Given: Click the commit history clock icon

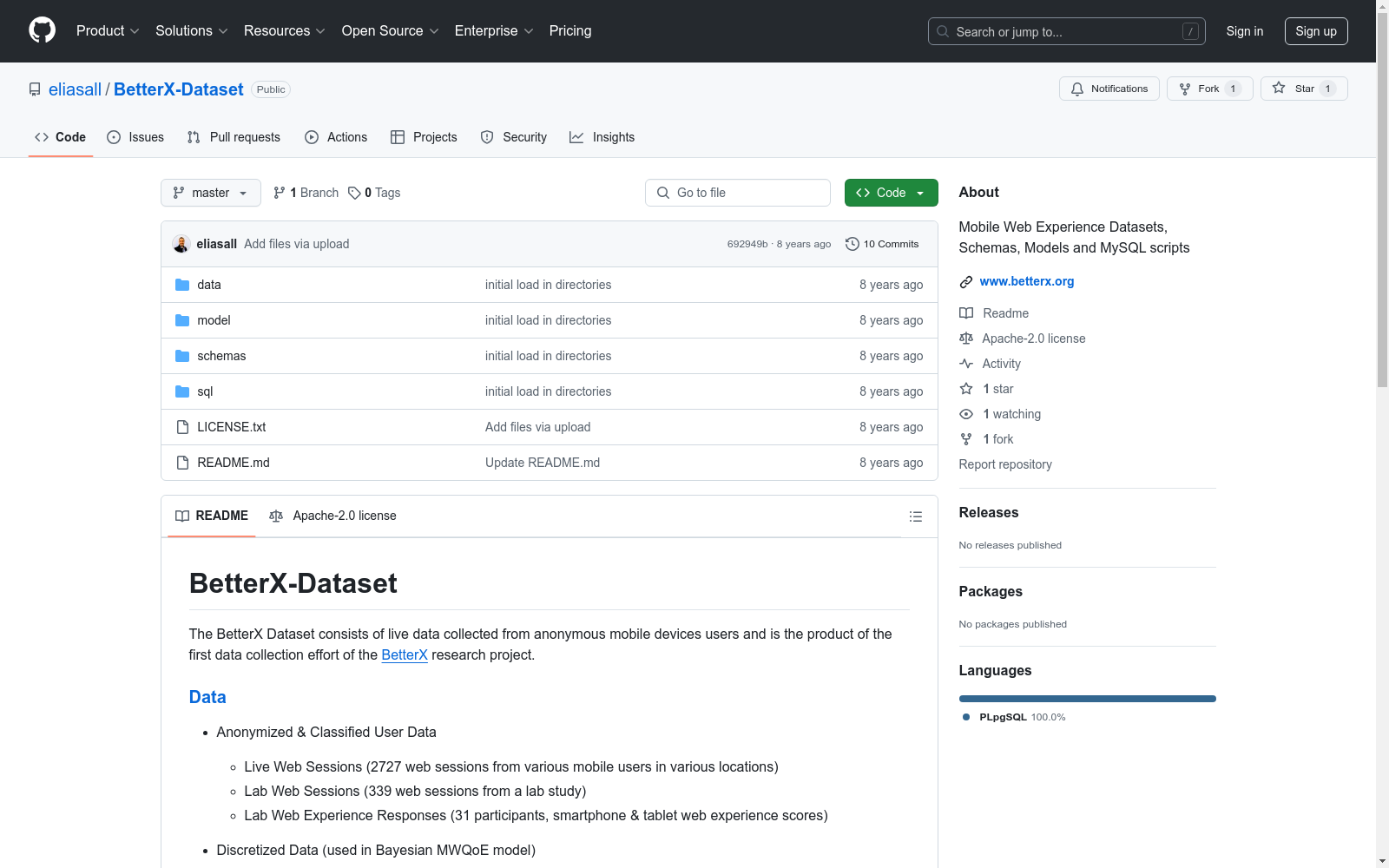Looking at the screenshot, I should tap(852, 244).
